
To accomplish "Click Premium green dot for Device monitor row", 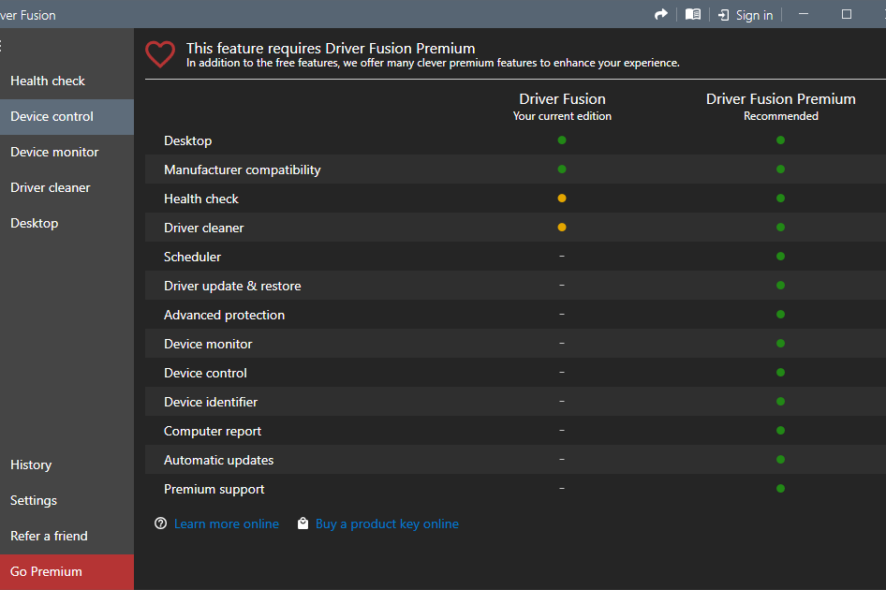I will pos(780,344).
